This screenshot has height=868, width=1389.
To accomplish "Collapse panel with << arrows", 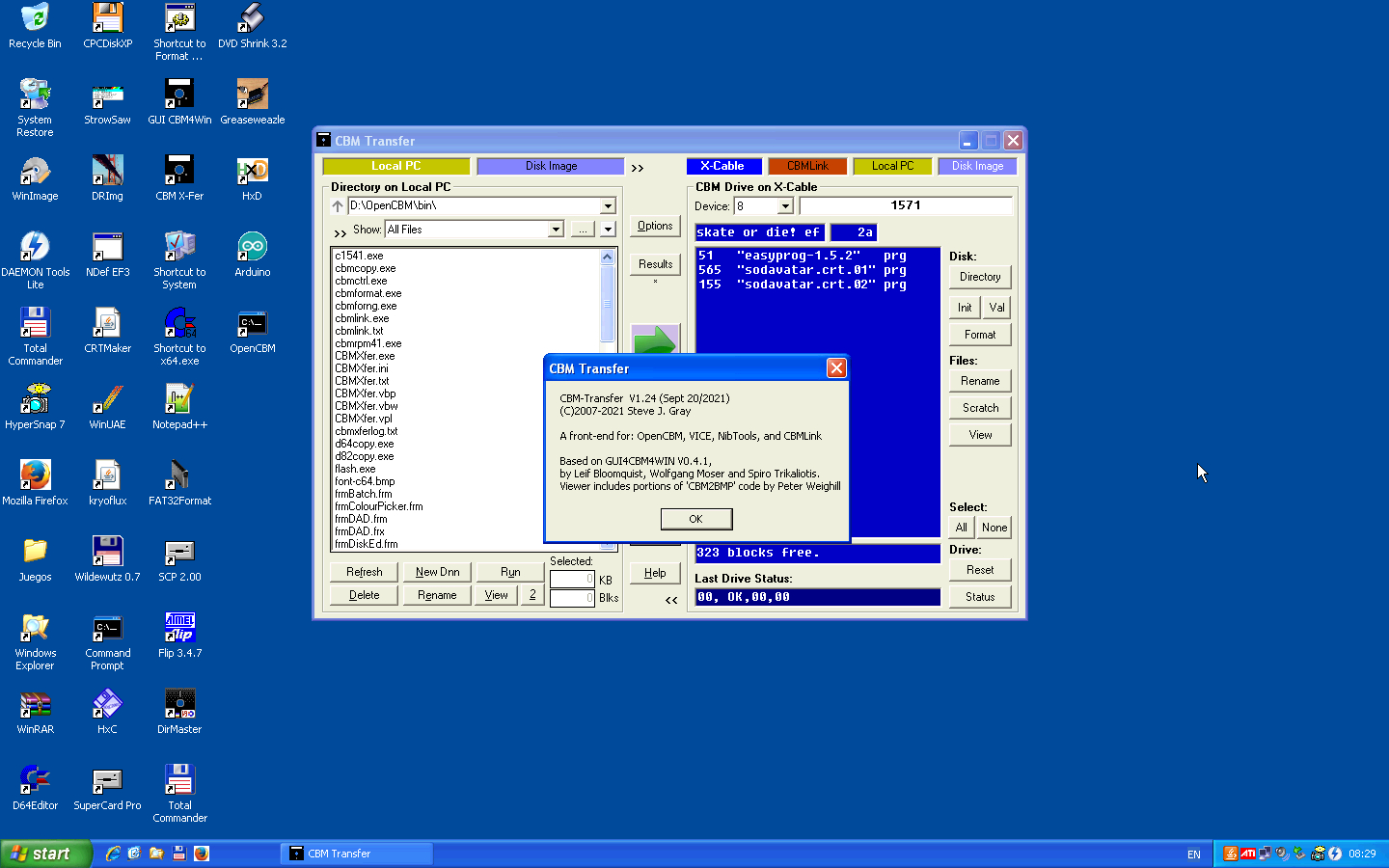I will click(x=671, y=600).
